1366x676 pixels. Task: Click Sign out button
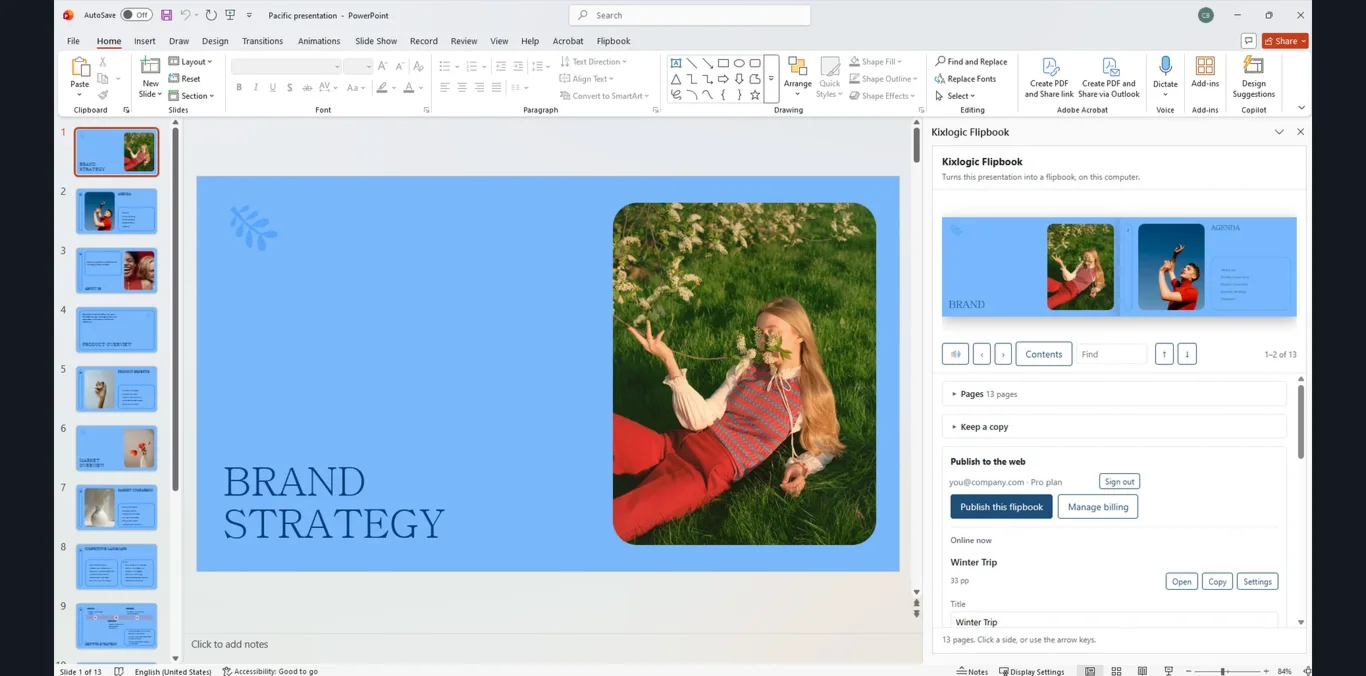1119,482
